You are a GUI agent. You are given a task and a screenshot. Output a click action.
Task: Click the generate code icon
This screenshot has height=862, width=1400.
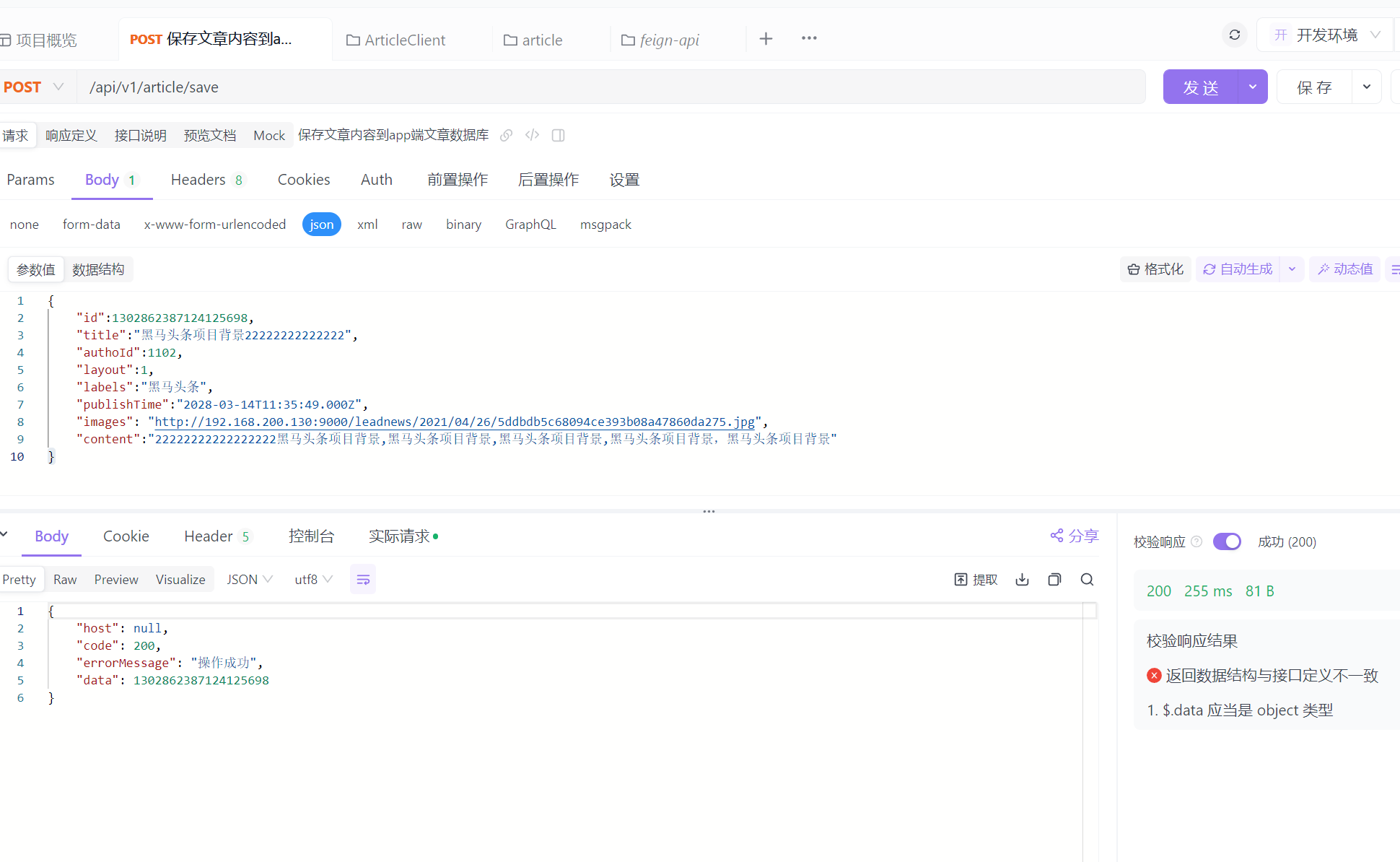click(x=533, y=135)
